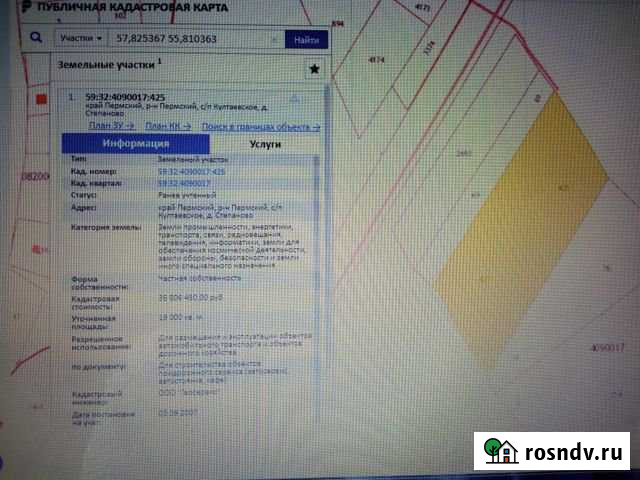Click cadastral number link 59:32:4090017:425
The width and height of the screenshot is (640, 480).
click(x=192, y=172)
